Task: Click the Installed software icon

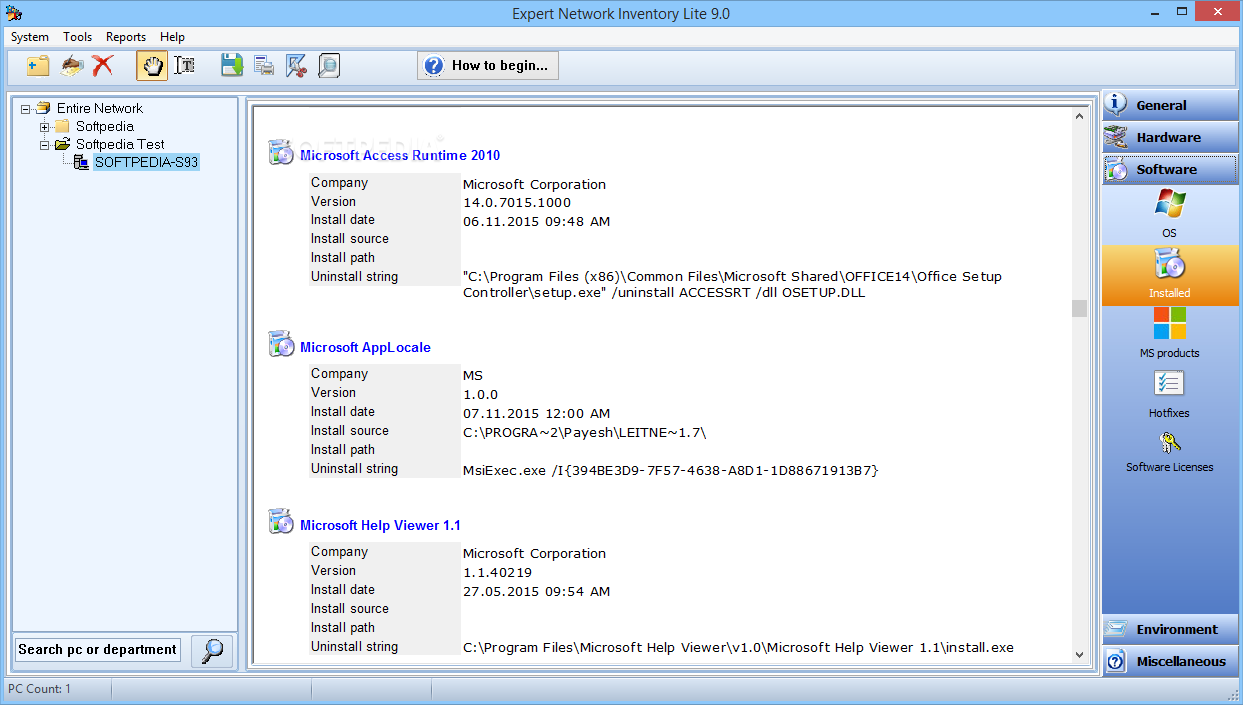Action: (1169, 265)
